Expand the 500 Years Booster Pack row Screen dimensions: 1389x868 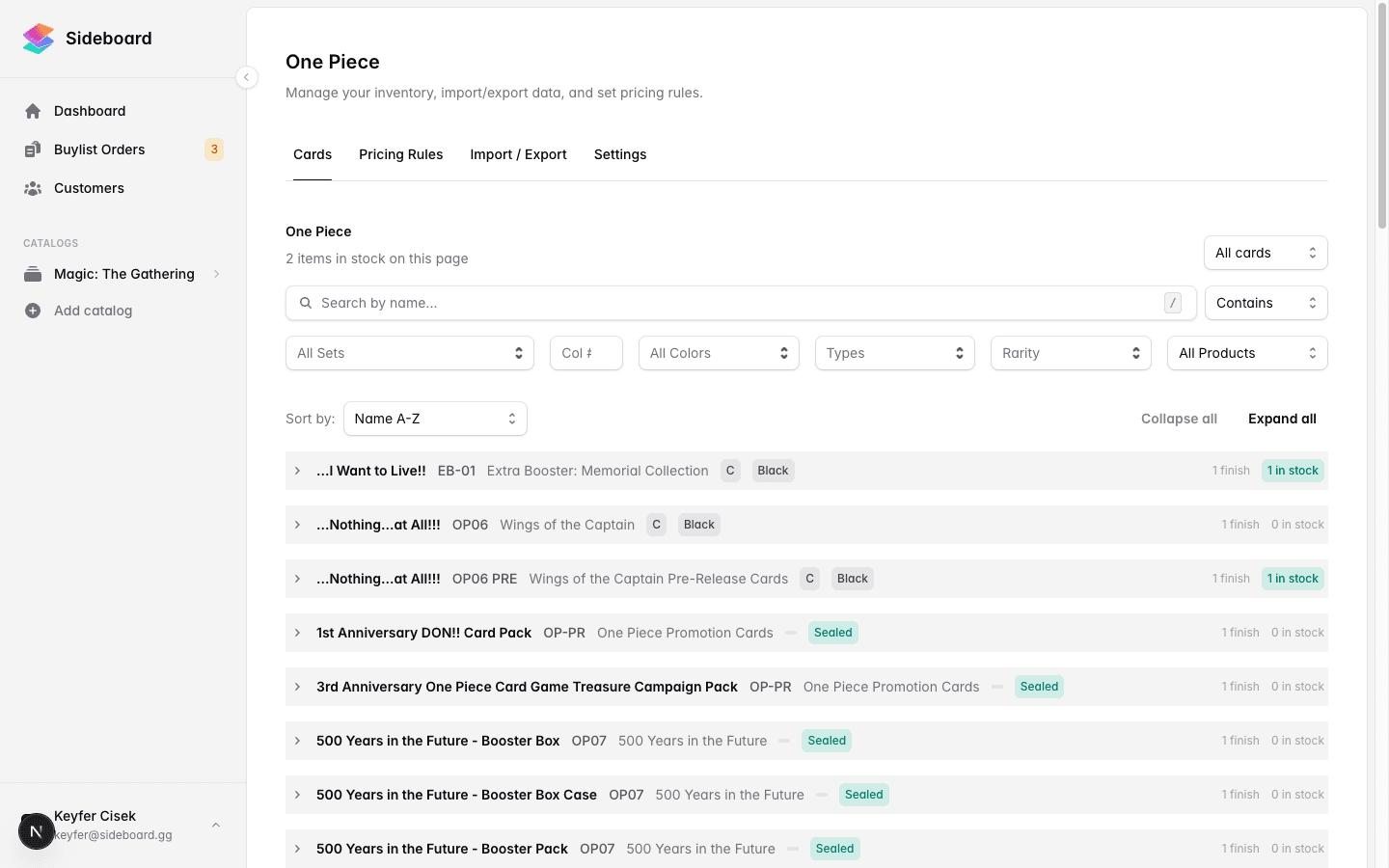[298, 849]
